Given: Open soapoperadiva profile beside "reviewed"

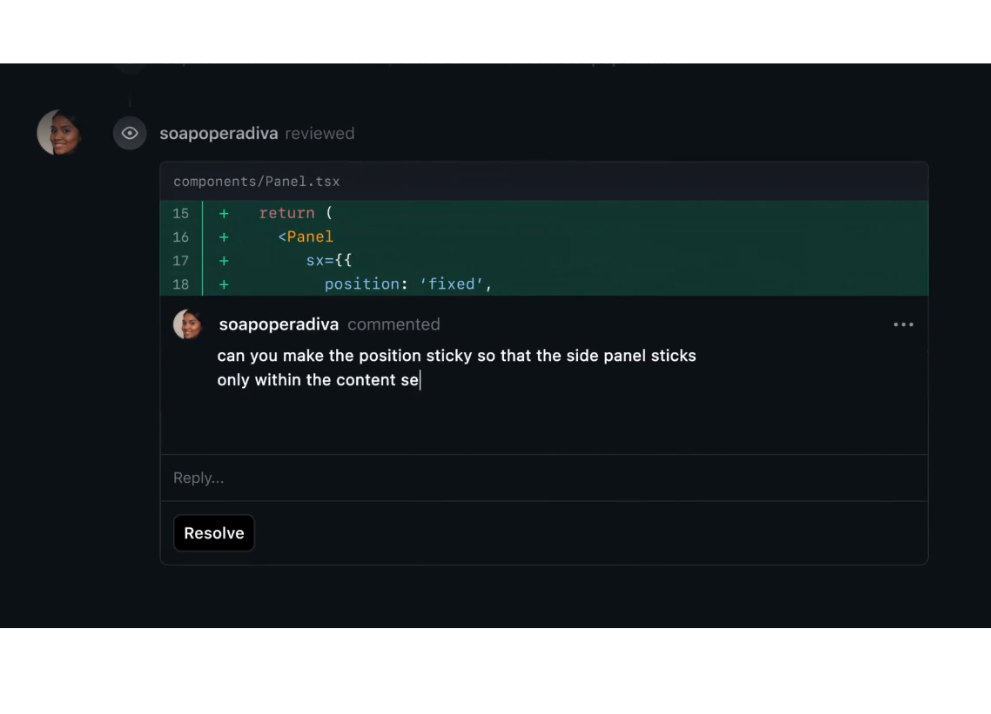Looking at the screenshot, I should pos(218,133).
